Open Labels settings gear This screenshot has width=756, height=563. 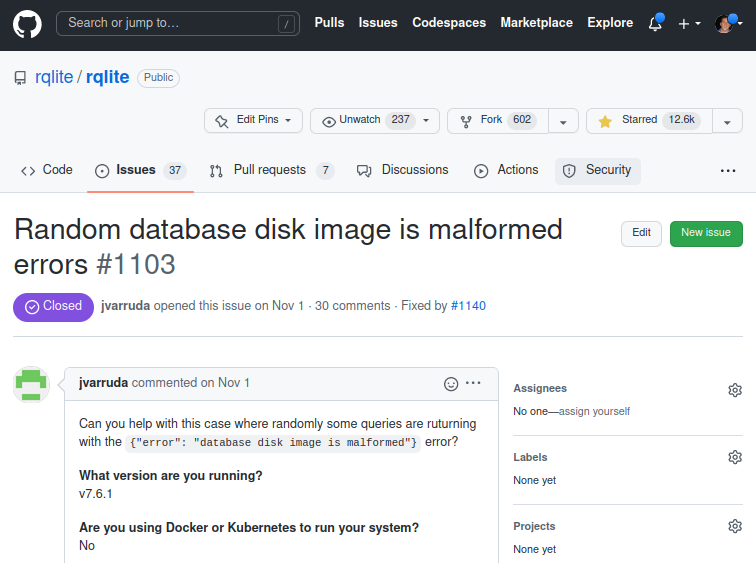point(735,456)
